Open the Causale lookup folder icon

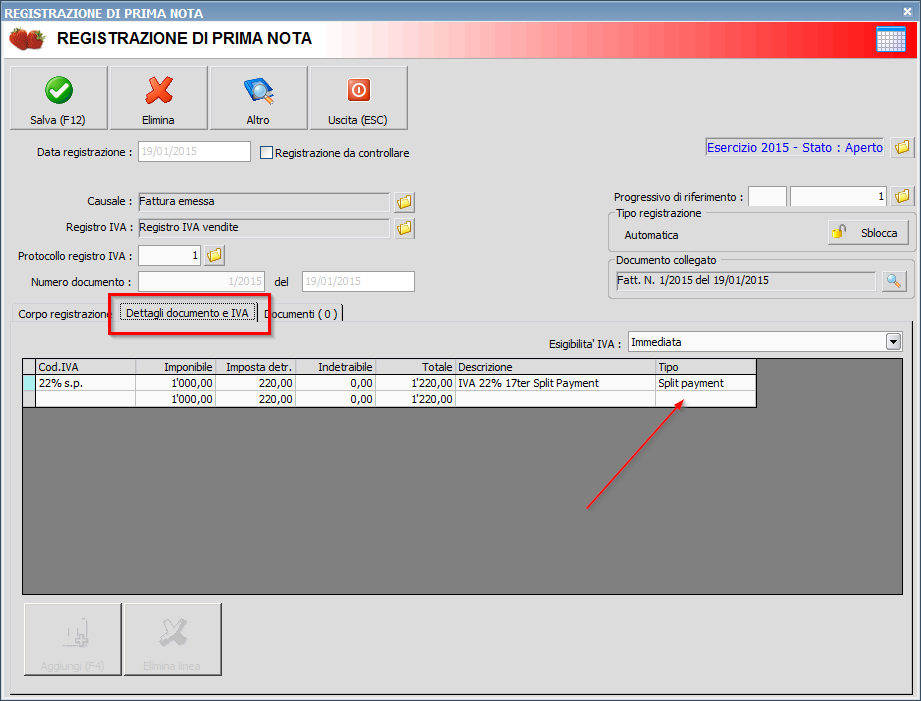[x=403, y=202]
